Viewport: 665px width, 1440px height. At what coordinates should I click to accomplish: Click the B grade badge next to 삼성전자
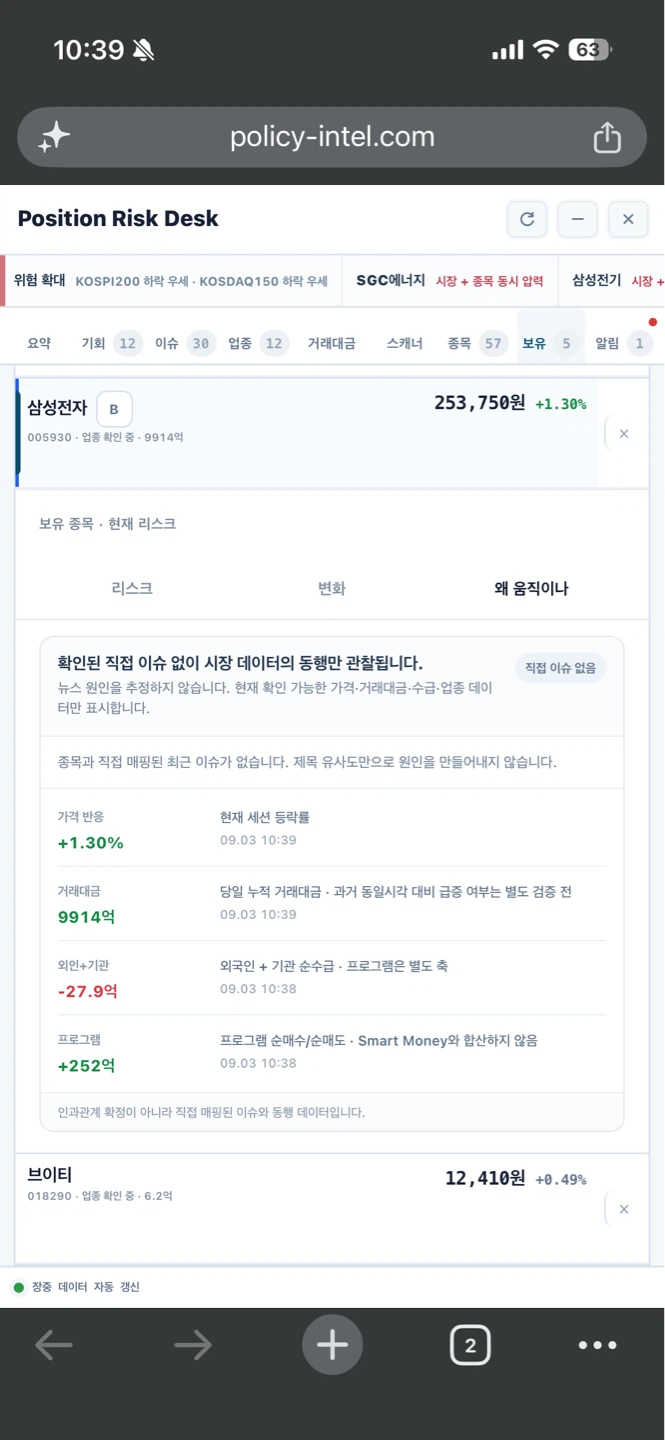coord(114,409)
